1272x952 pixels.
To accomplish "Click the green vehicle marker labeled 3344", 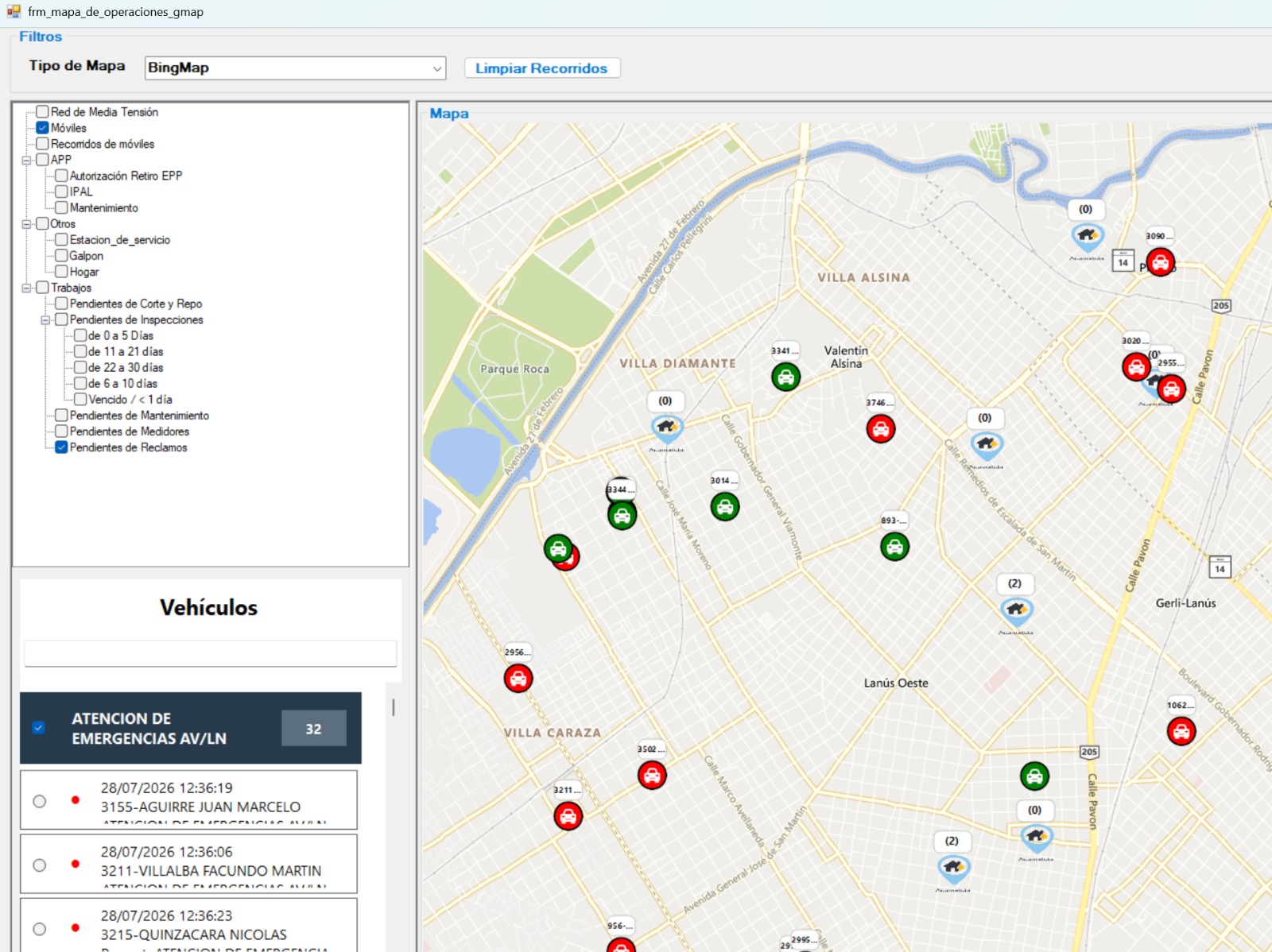I will pos(622,516).
